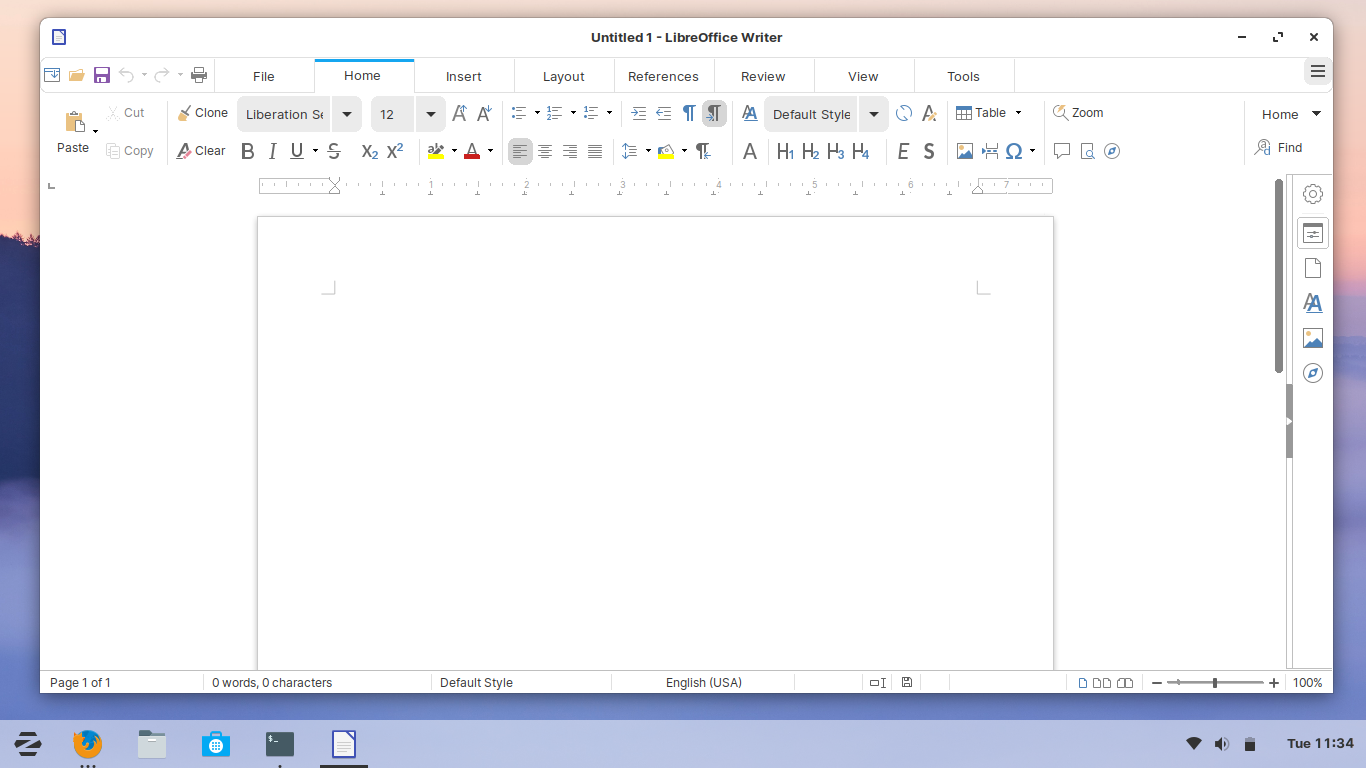Click the Clone formatting button

tap(203, 113)
